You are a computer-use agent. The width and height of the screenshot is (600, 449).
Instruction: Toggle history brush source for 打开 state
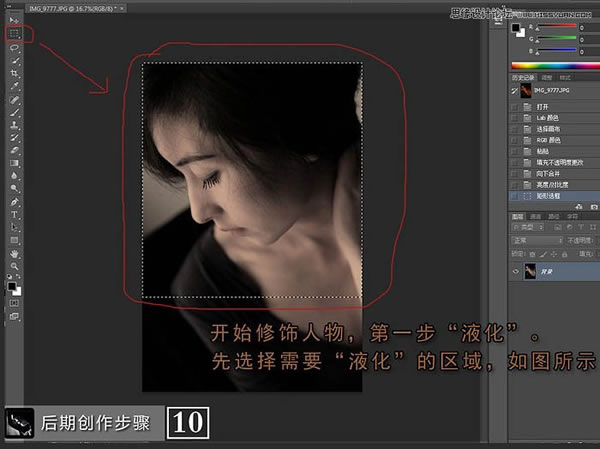coord(516,104)
